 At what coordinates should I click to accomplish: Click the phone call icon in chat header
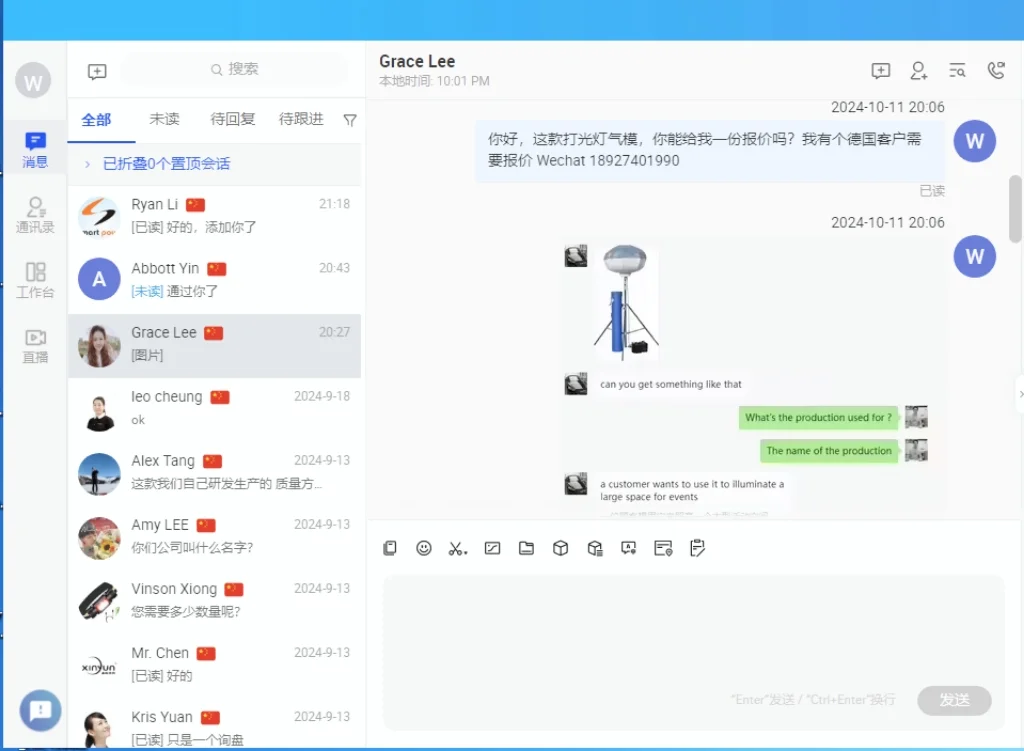[996, 71]
